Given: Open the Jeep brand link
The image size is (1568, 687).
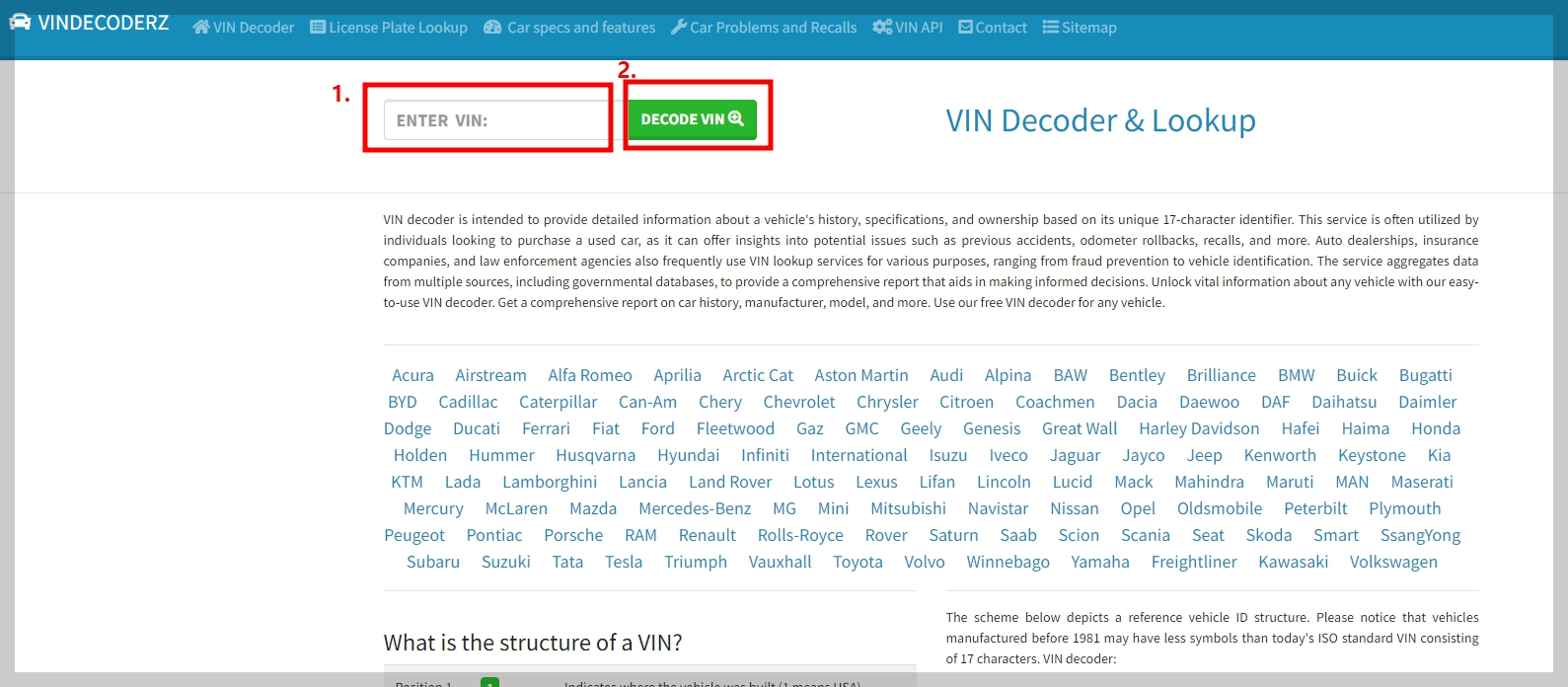Looking at the screenshot, I should (1204, 456).
